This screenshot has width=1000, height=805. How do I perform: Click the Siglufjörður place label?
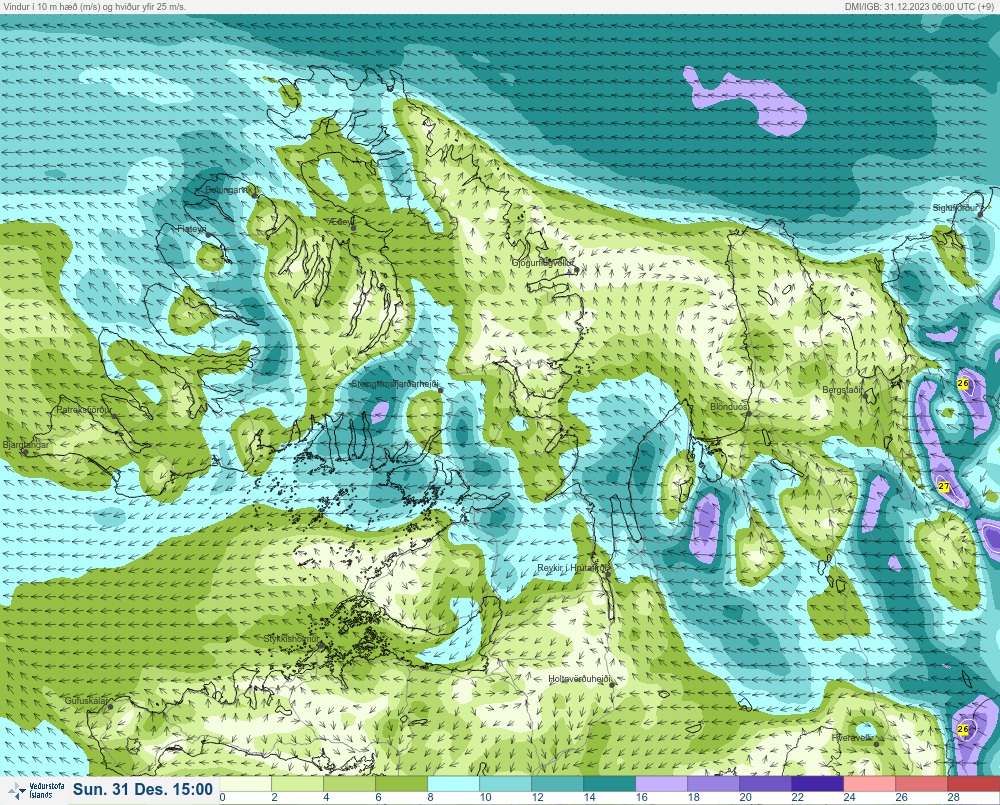pos(955,208)
